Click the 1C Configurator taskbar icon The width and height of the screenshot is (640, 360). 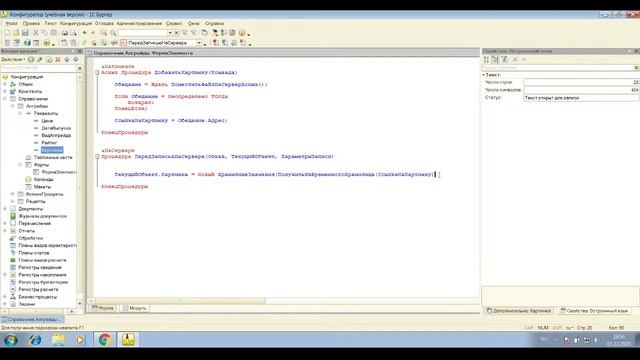(x=128, y=339)
